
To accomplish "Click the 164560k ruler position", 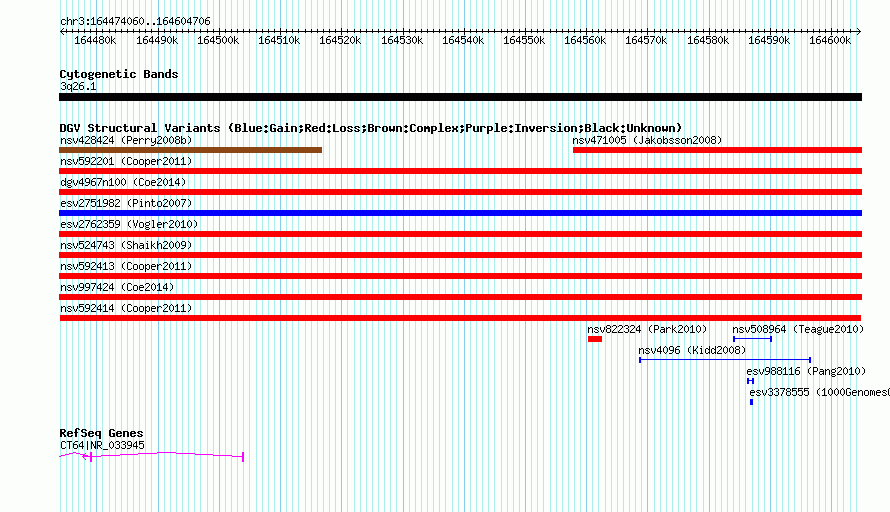I will click(585, 40).
